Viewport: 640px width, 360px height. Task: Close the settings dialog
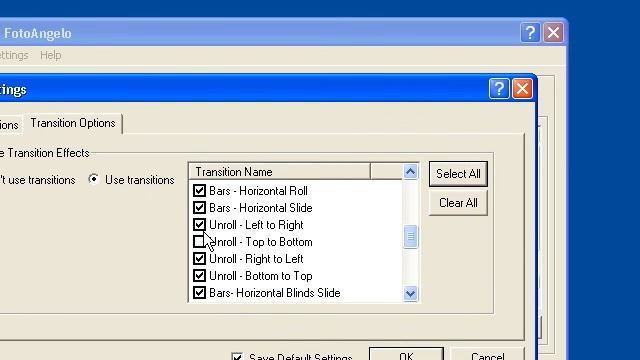(522, 89)
